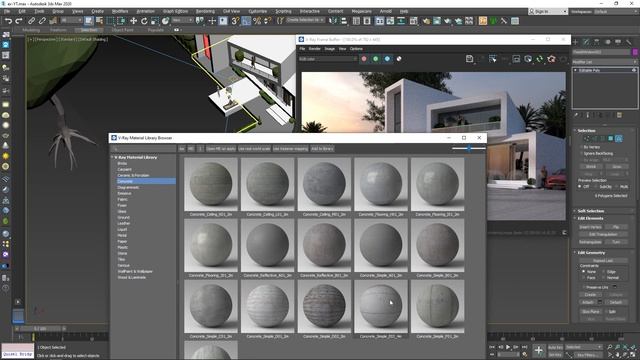This screenshot has width=640, height=360.
Task: Select Preview Selection Off radio
Action: [x=580, y=187]
